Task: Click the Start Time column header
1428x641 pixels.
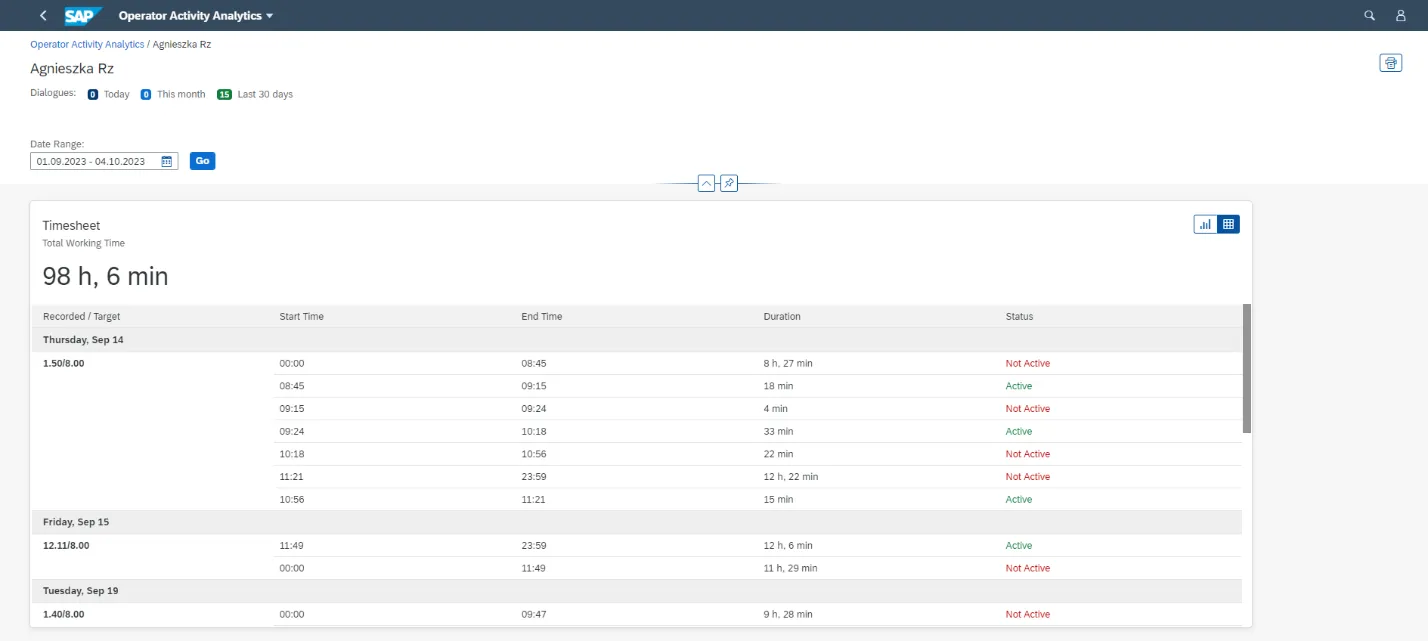Action: [x=302, y=317]
